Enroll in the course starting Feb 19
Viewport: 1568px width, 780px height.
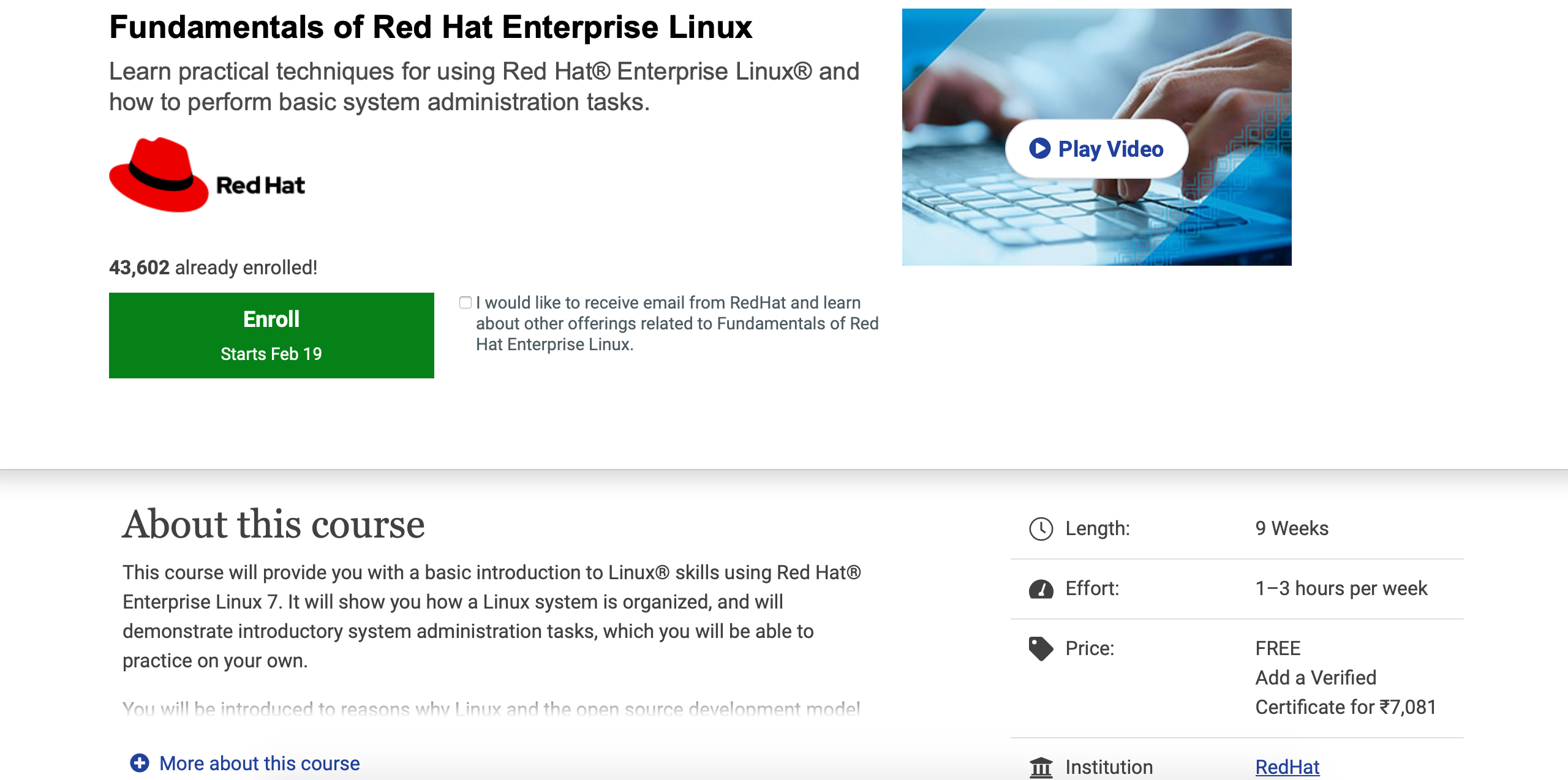271,336
